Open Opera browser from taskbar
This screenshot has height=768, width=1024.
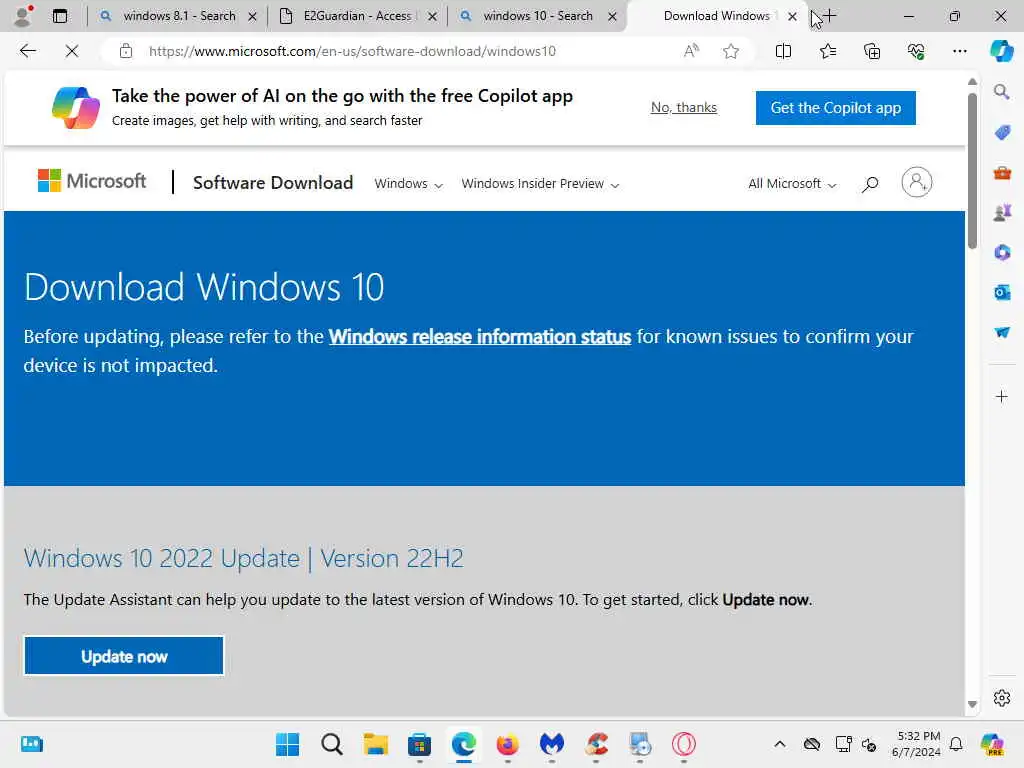(x=684, y=744)
